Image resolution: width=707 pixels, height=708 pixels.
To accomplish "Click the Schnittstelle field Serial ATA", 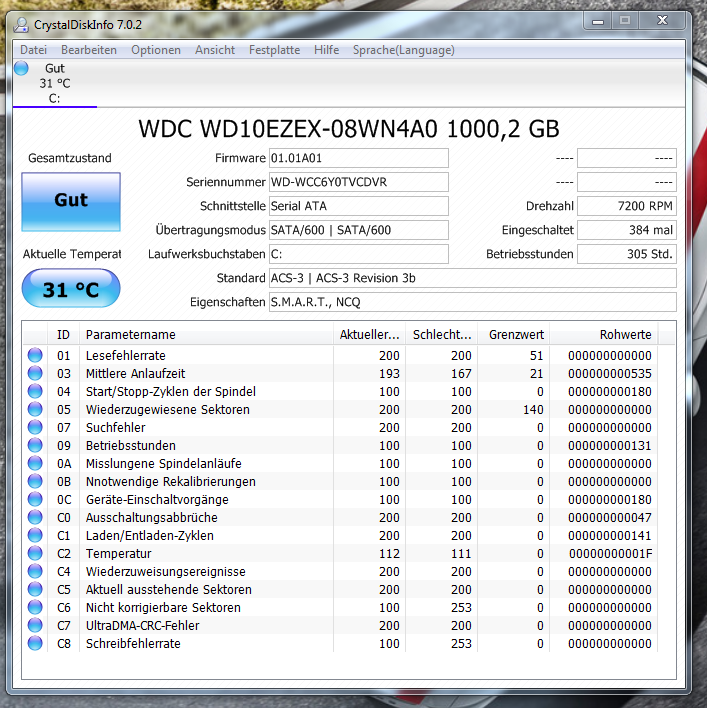I will point(359,206).
